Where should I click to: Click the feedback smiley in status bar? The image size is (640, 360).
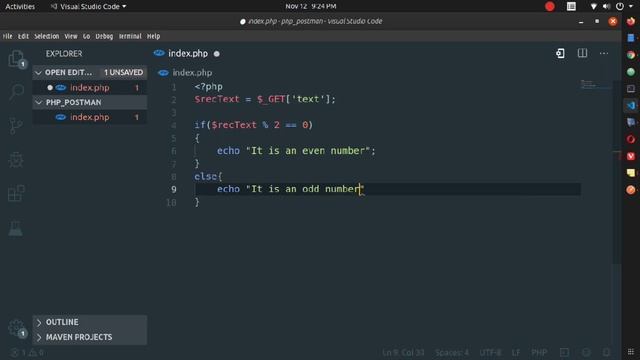tap(586, 352)
